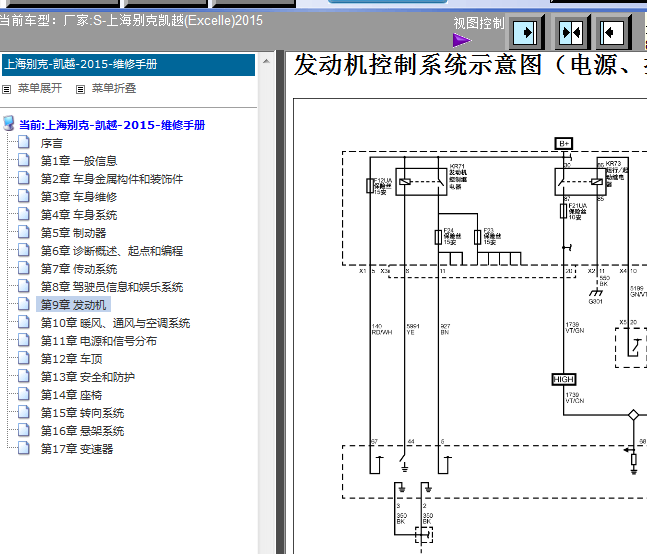647x554 pixels.
Task: Click the page icon next to 第7章
Action: [24, 268]
